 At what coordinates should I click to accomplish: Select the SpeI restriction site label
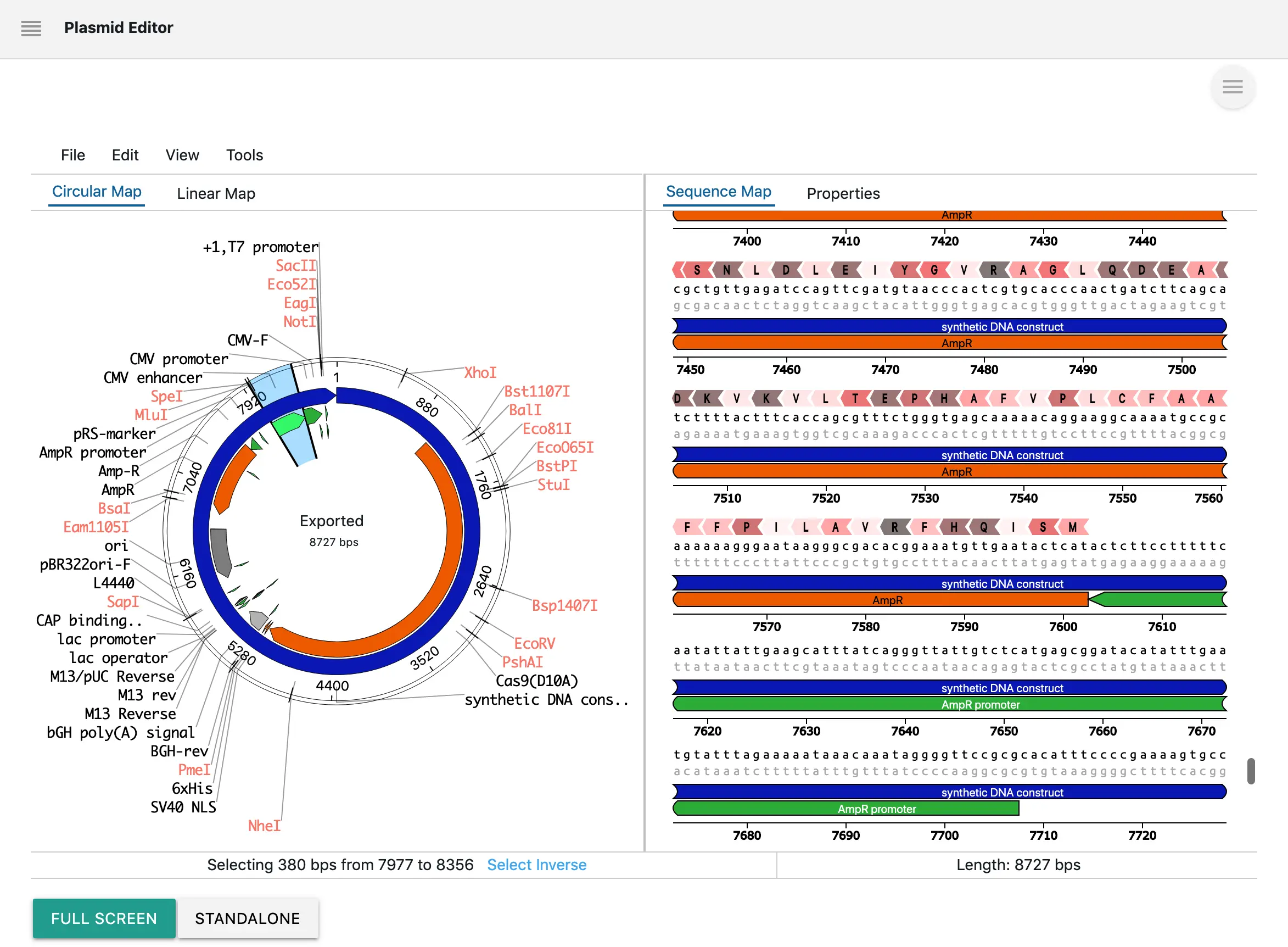pos(167,396)
